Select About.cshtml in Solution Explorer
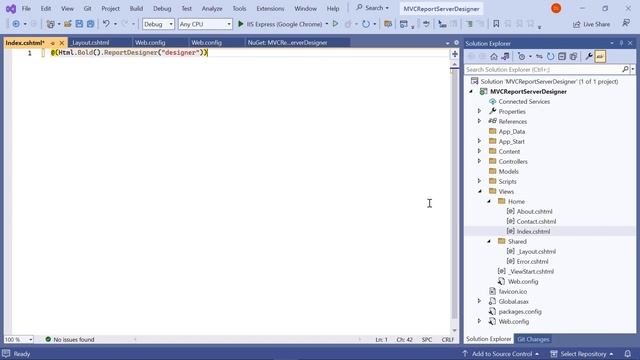The width and height of the screenshot is (640, 360). click(x=534, y=211)
